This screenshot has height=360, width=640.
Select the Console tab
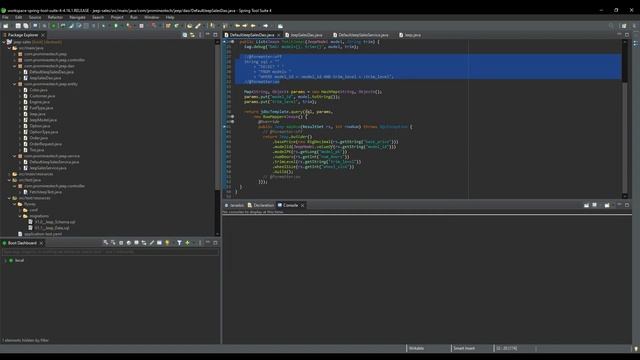click(290, 205)
